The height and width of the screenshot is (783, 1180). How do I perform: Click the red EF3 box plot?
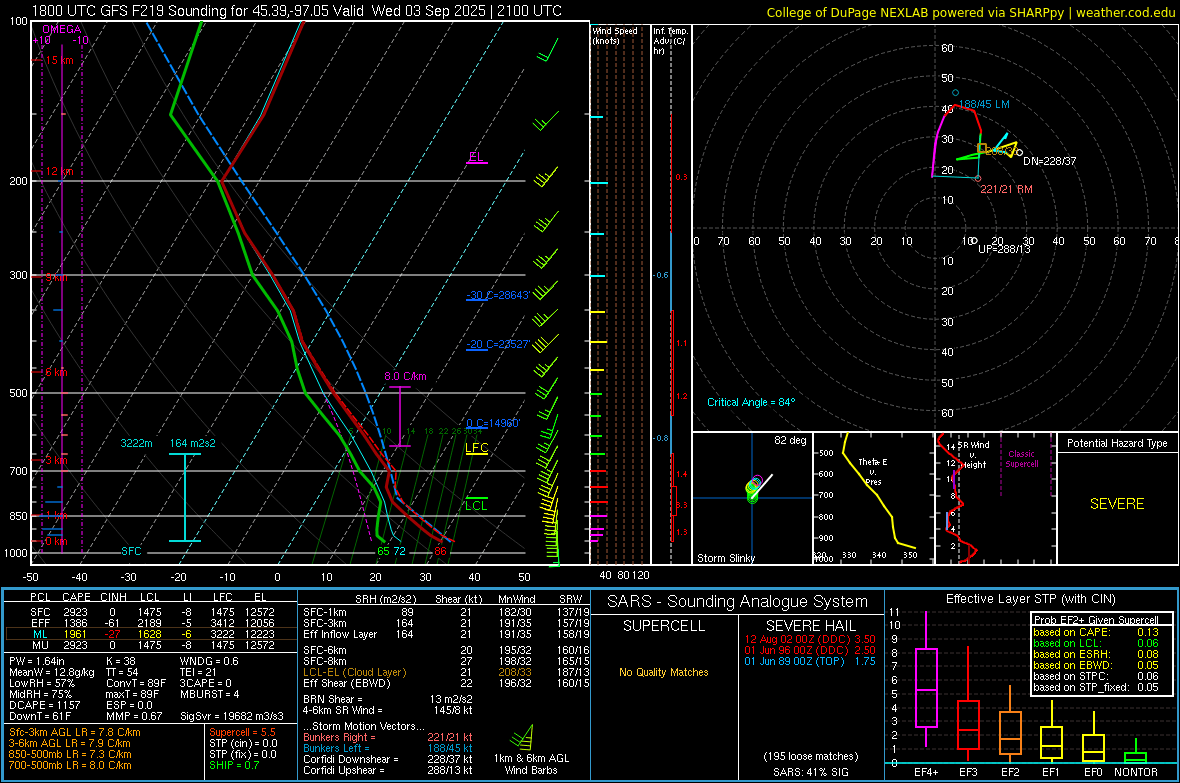(968, 725)
